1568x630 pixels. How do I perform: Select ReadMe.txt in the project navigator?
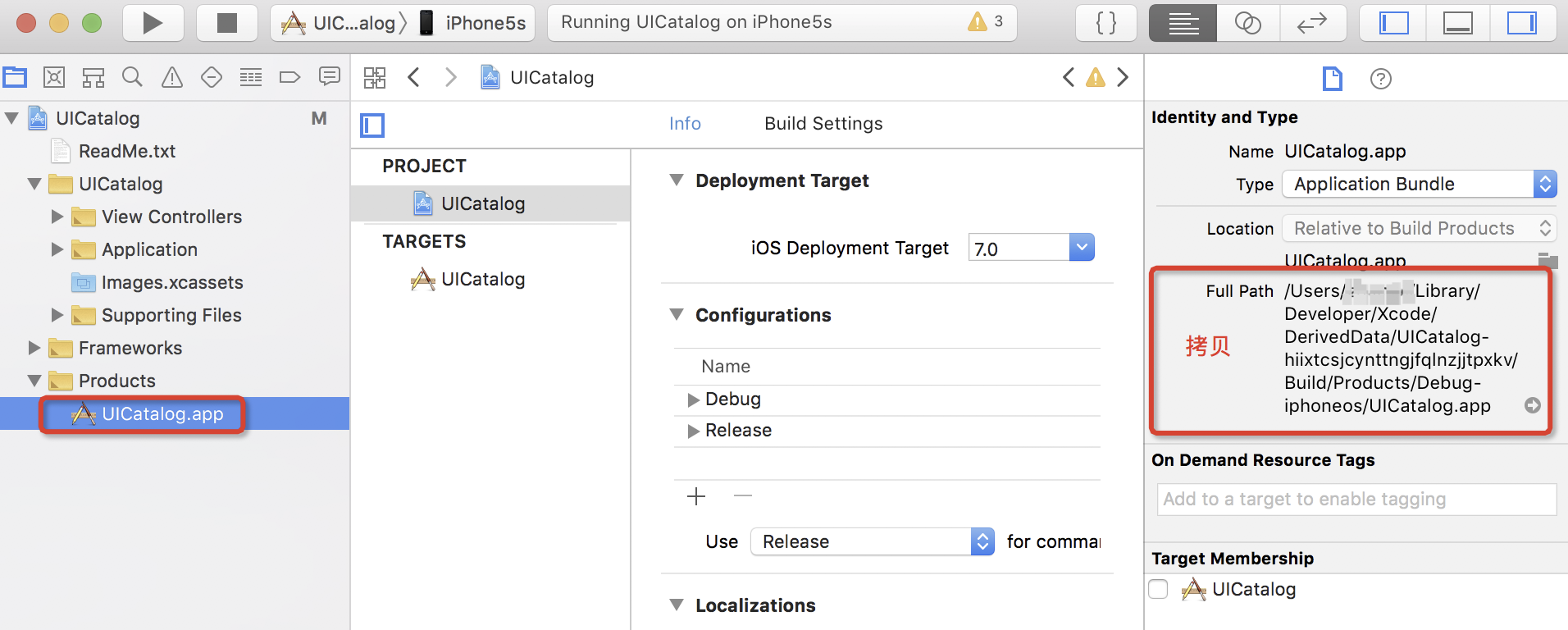[x=126, y=151]
